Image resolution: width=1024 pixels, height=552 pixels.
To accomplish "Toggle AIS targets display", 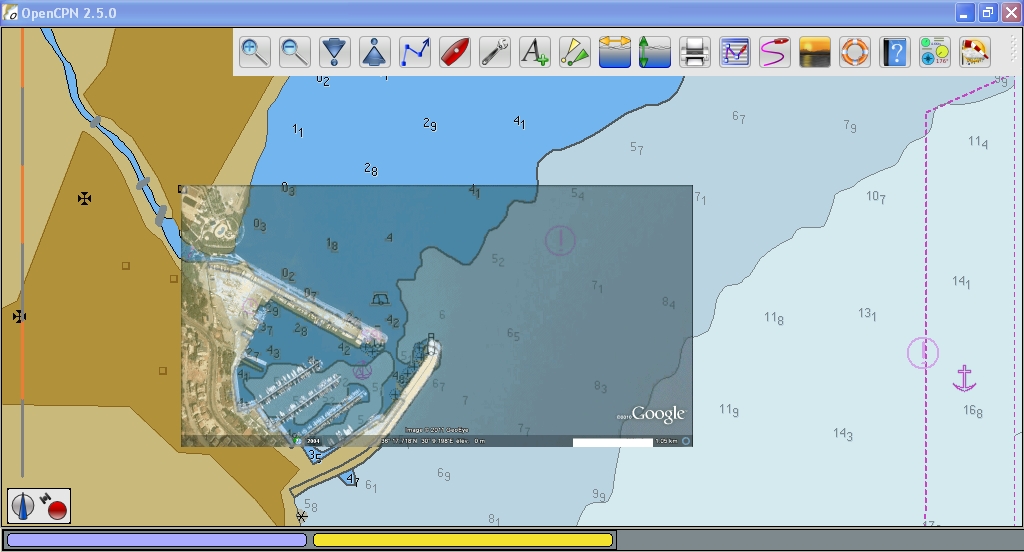I will pyautogui.click(x=575, y=52).
